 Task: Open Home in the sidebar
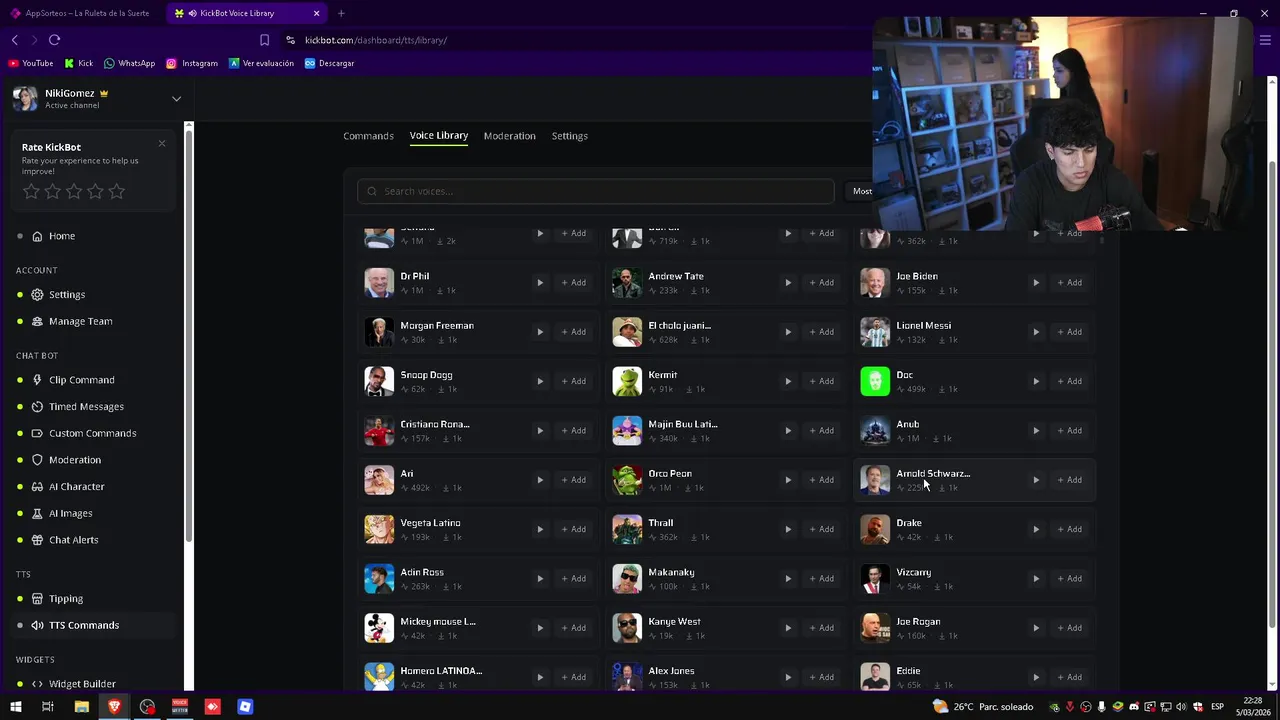(62, 236)
